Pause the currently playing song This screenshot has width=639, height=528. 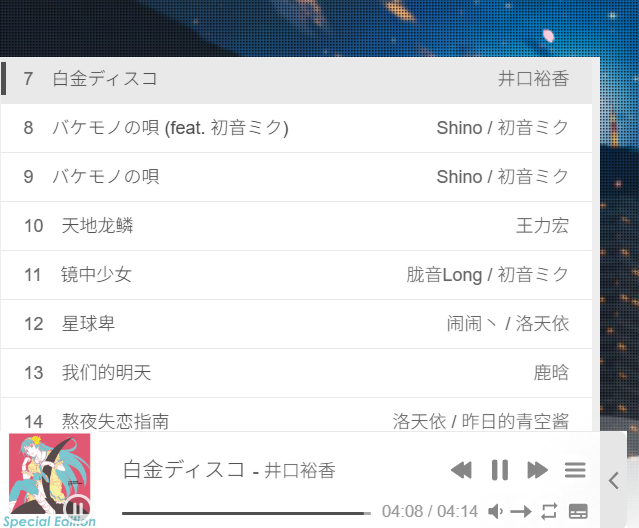[500, 470]
